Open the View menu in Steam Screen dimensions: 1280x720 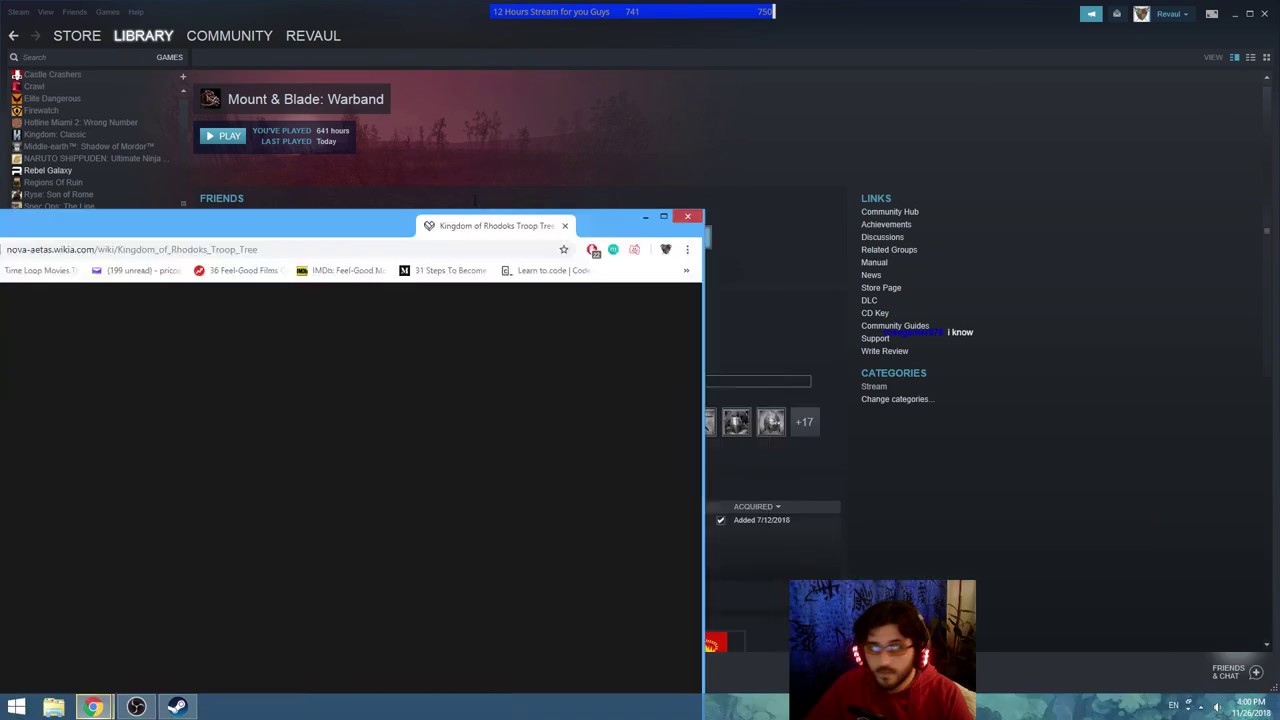(x=46, y=12)
